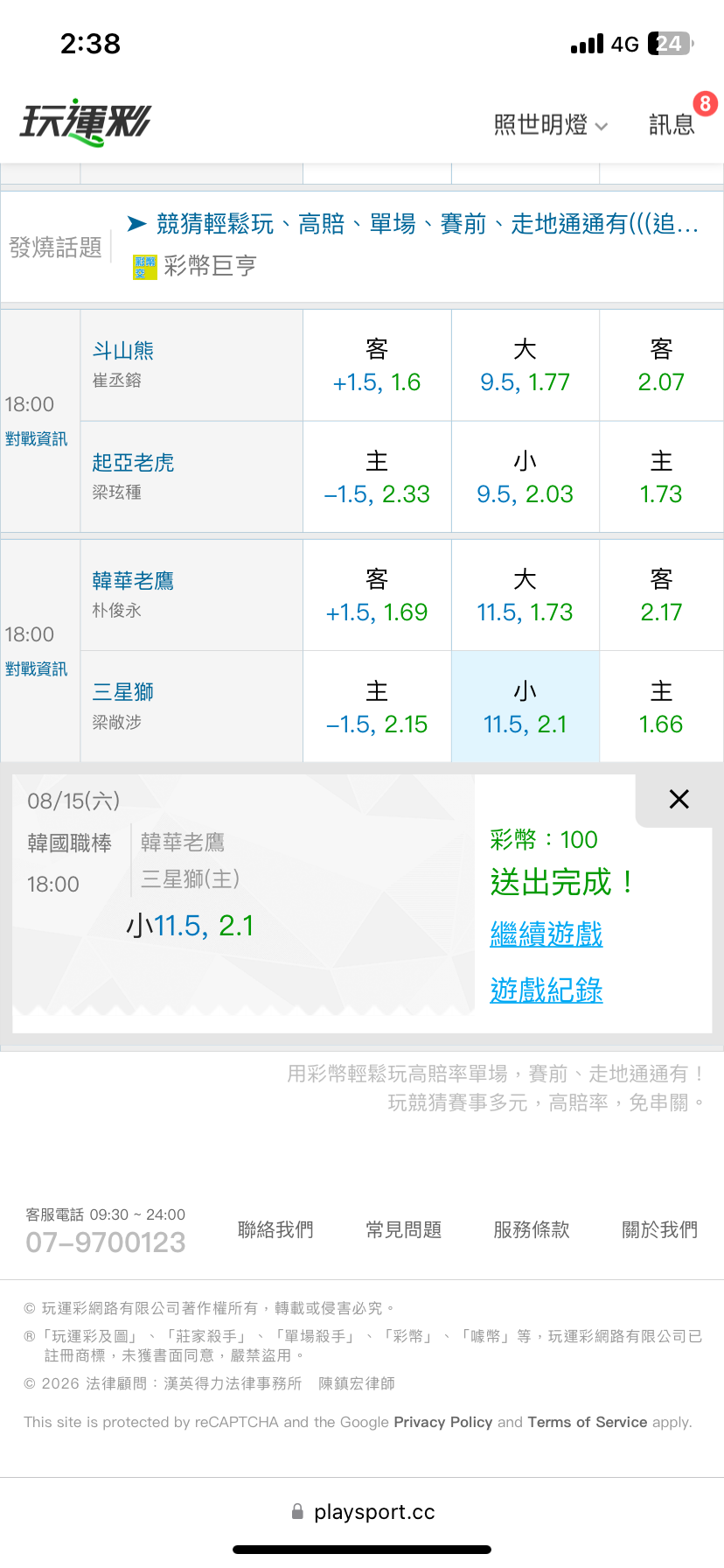Open the 競猜輕鬆玩 hot topic headline

tap(428, 224)
